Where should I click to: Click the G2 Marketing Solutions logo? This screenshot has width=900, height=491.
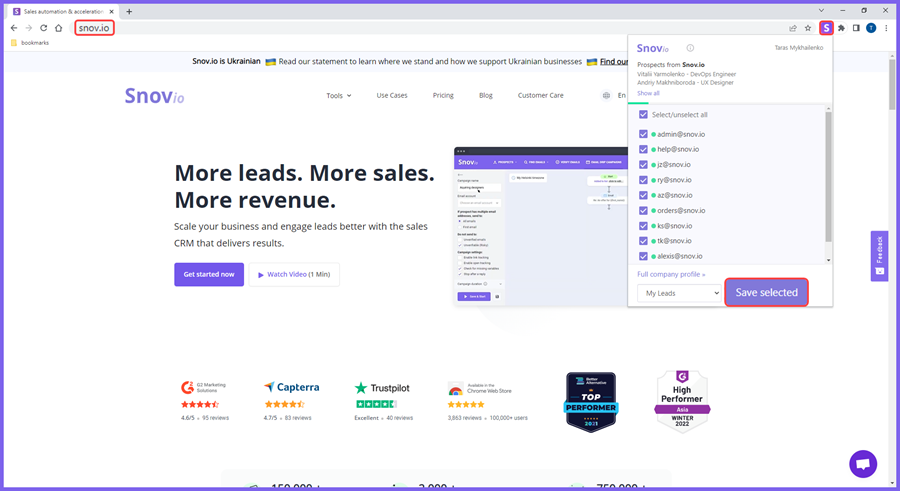pyautogui.click(x=204, y=388)
